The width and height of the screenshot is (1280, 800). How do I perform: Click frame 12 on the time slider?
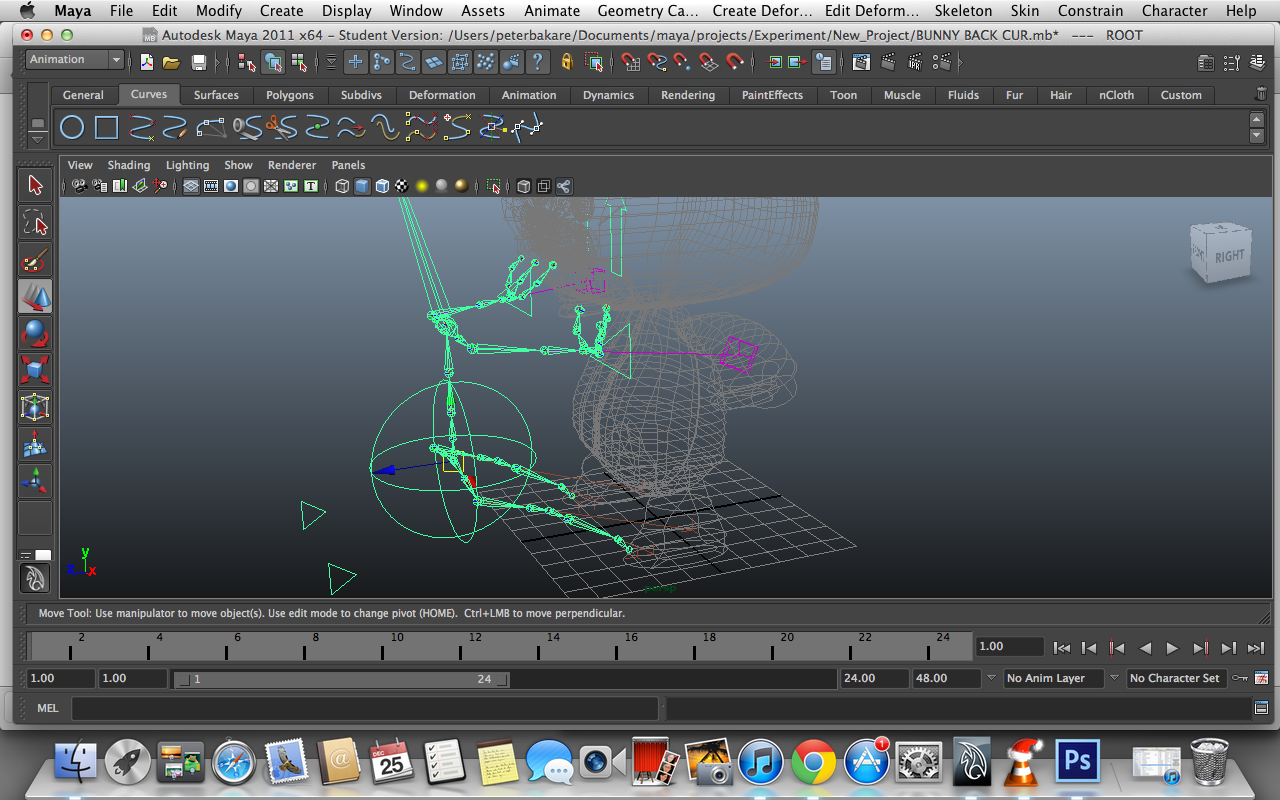click(x=461, y=647)
